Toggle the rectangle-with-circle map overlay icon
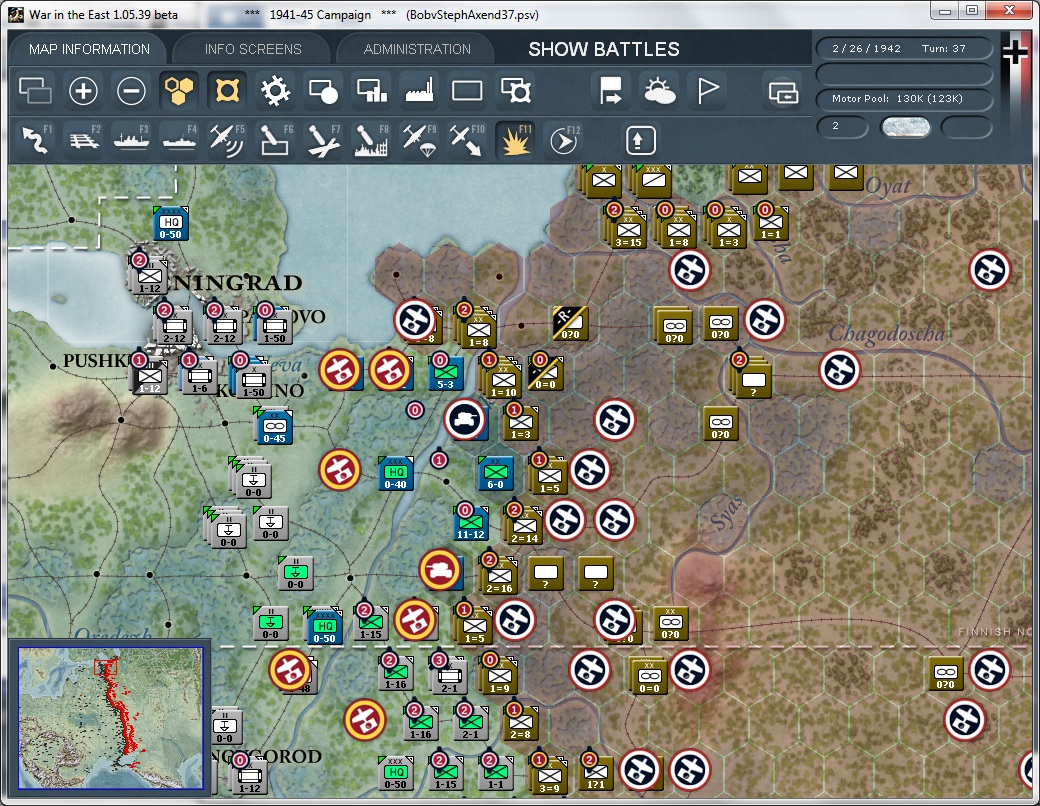 coord(323,91)
